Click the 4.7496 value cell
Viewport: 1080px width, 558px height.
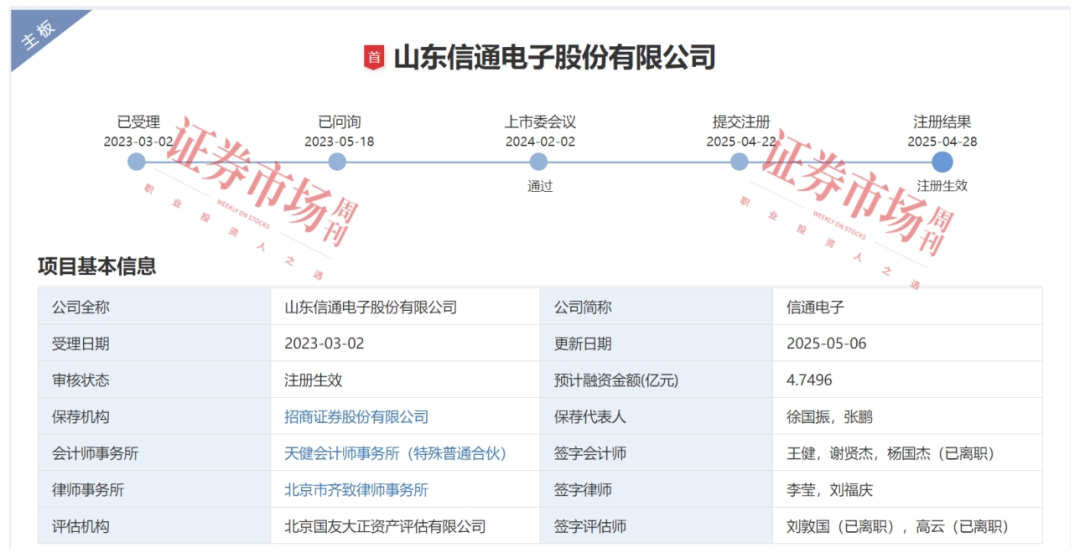click(908, 380)
